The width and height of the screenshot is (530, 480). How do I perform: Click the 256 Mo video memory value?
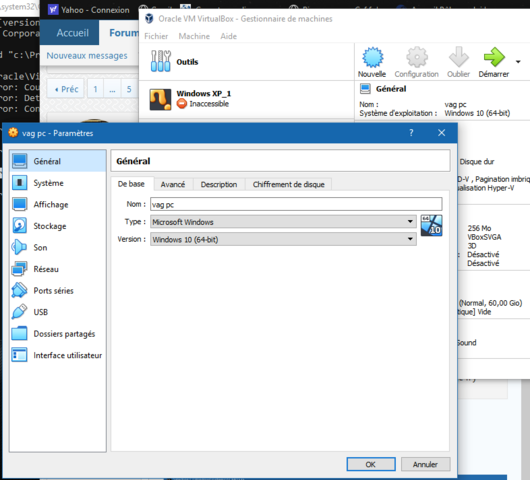click(479, 228)
